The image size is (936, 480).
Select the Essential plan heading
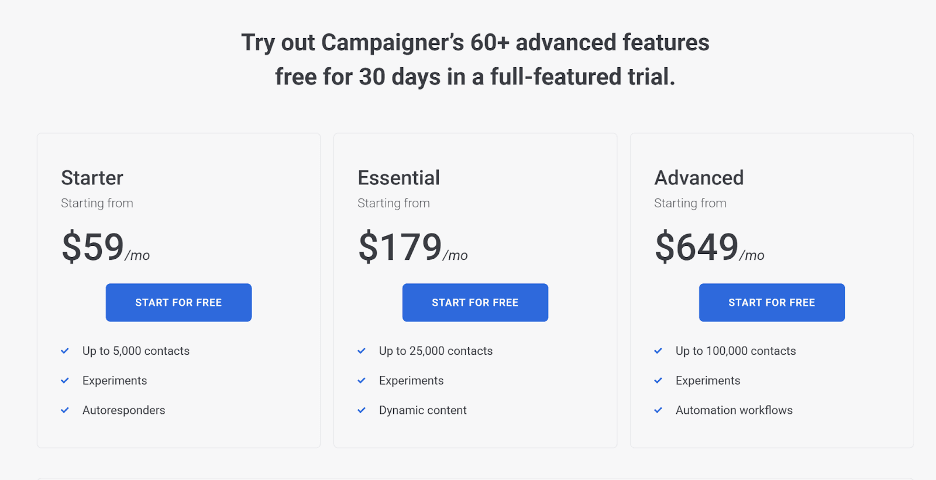(399, 178)
